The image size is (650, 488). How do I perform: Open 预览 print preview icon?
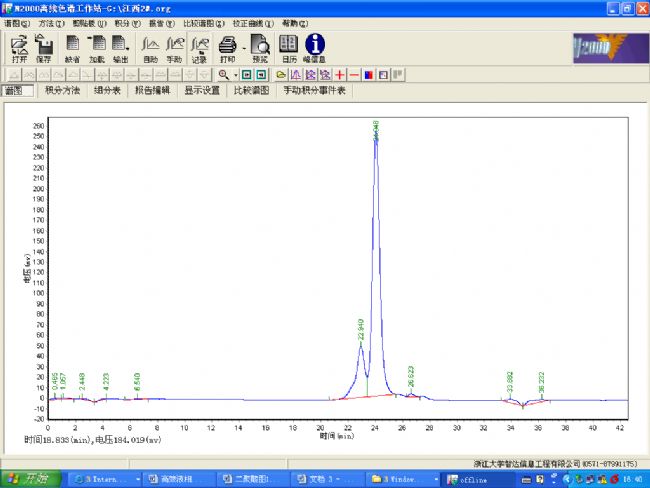click(x=259, y=47)
